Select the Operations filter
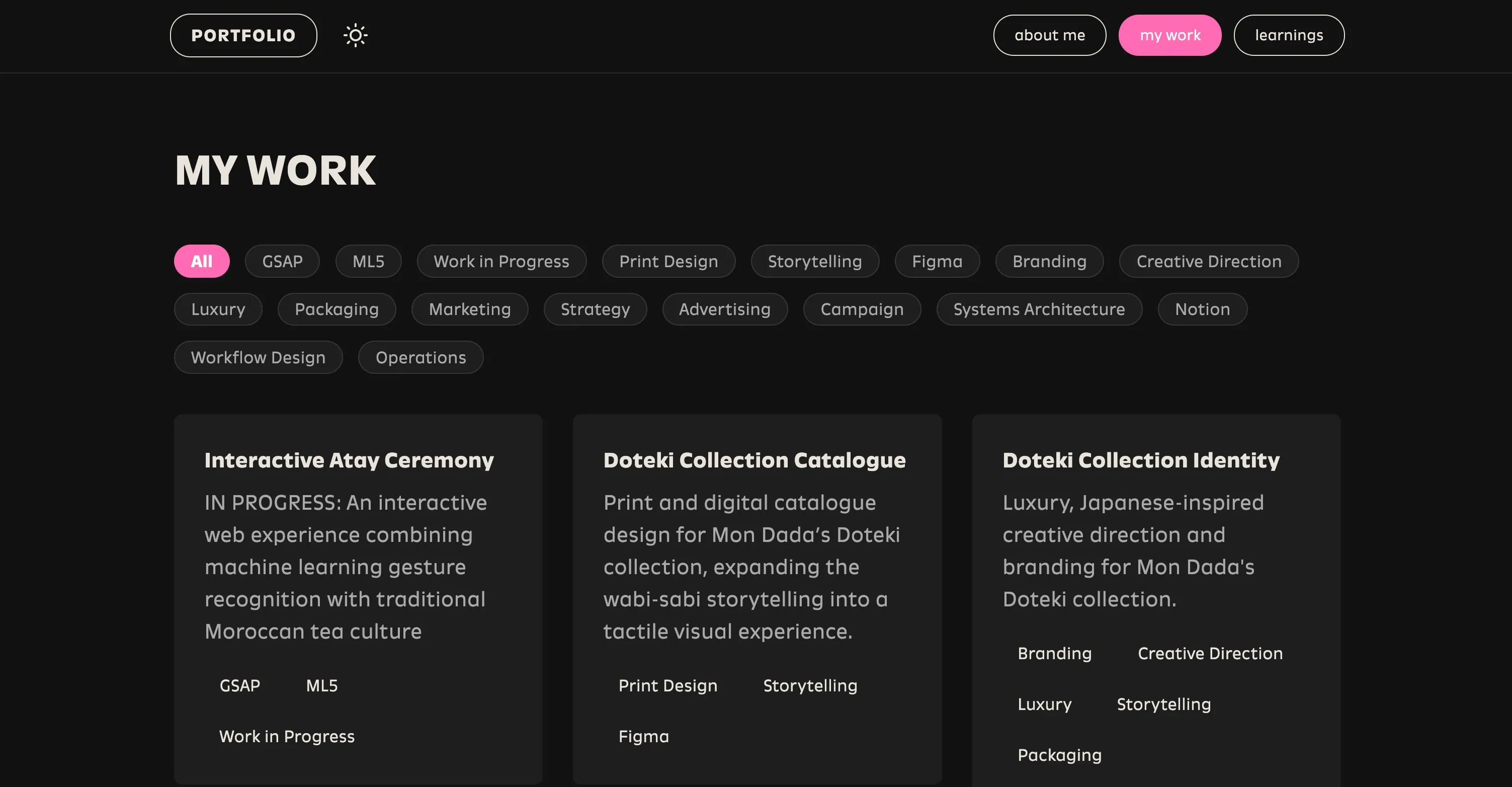Image resolution: width=1512 pixels, height=787 pixels. coord(421,358)
